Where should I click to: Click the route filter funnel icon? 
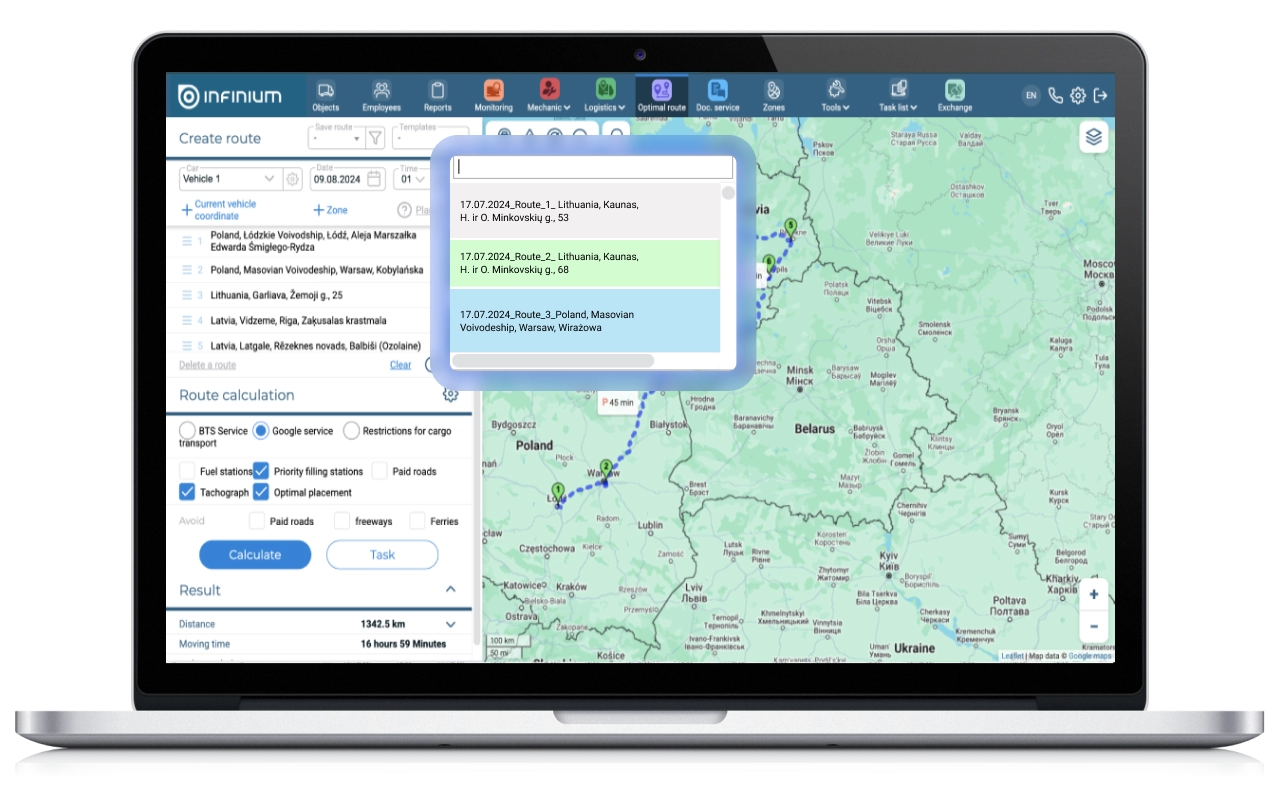[x=375, y=139]
